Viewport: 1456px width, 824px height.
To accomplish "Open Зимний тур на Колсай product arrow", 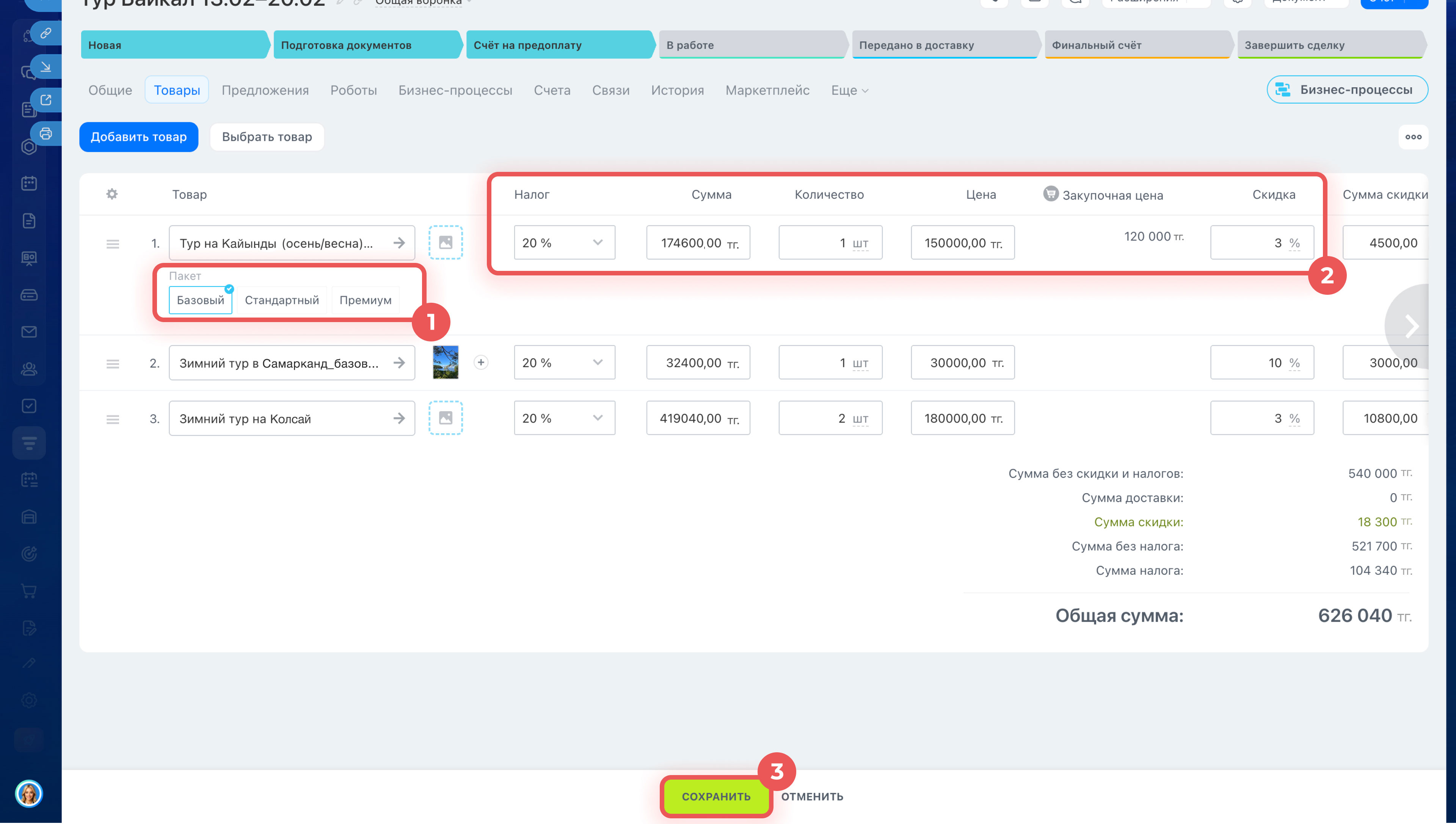I will tap(399, 419).
